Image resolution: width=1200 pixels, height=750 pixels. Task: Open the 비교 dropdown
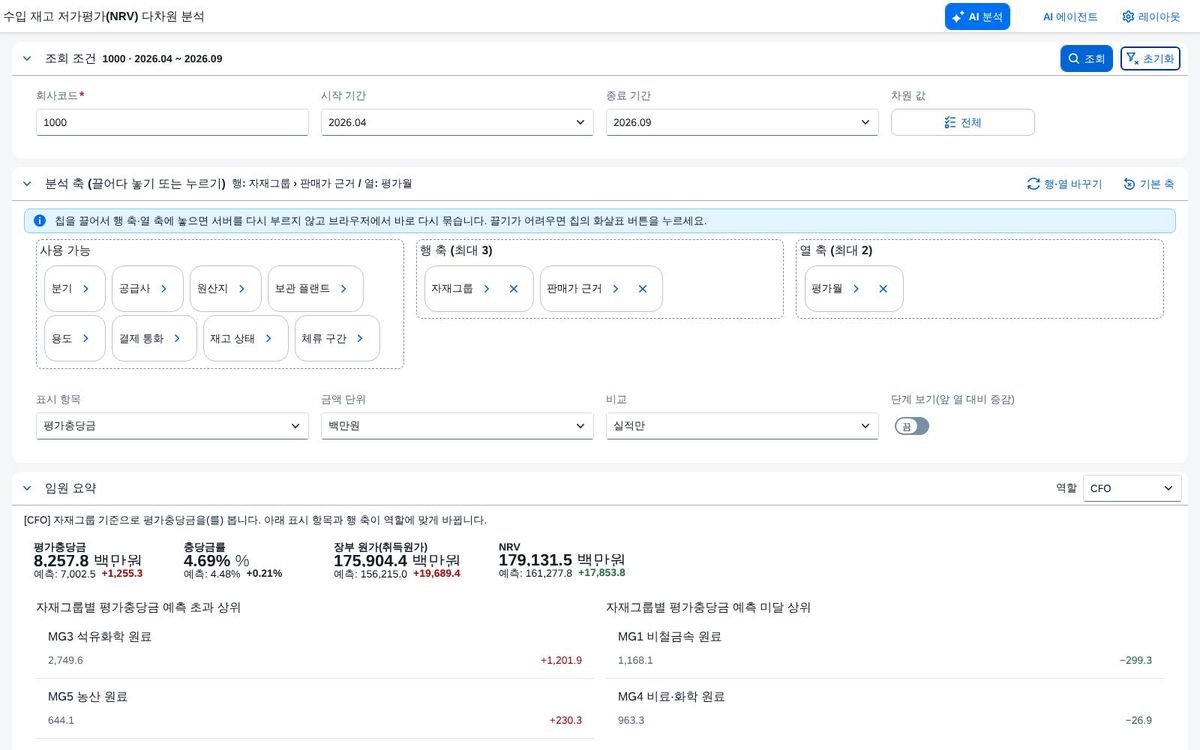point(742,426)
